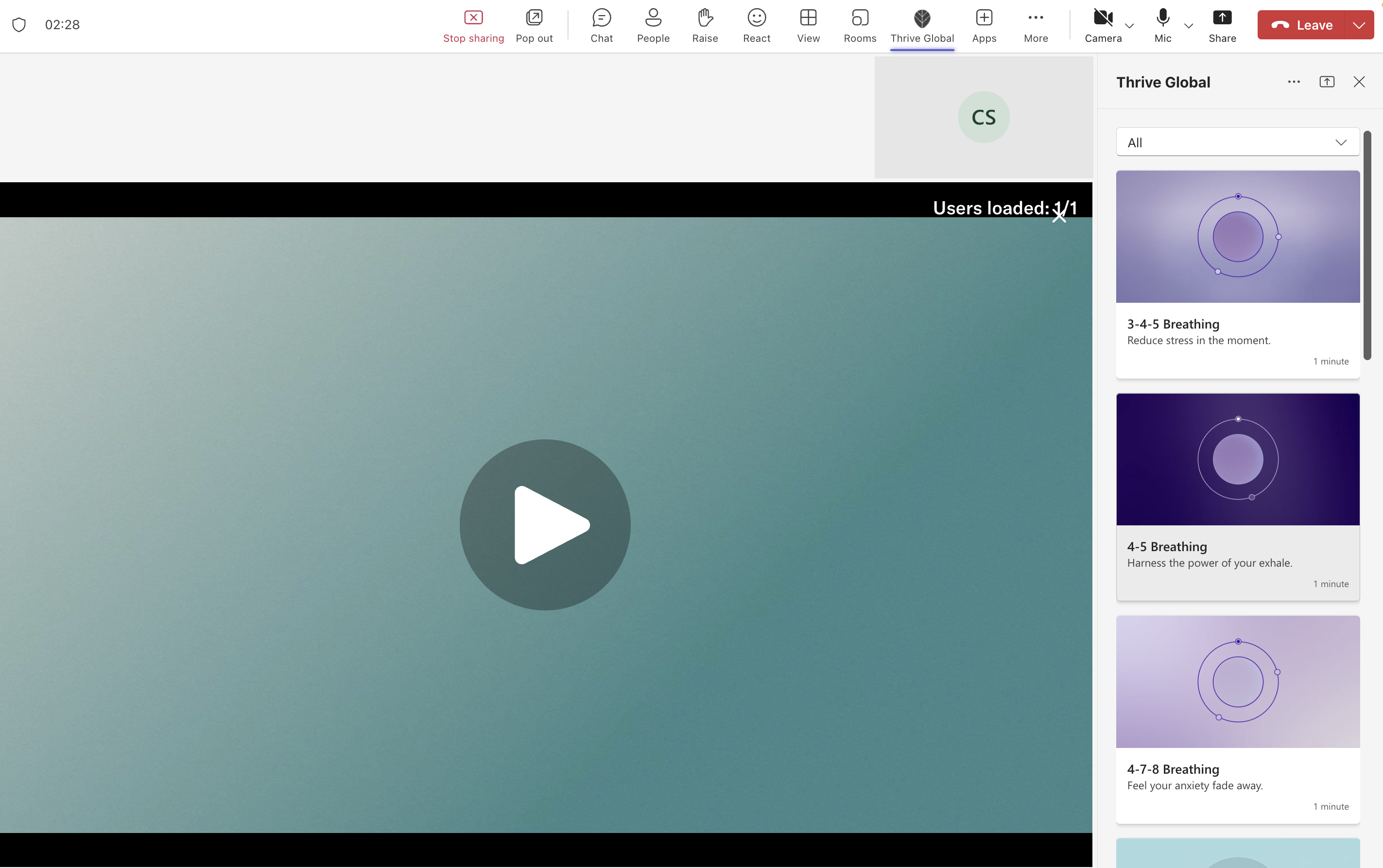Click the 02:28 meeting timer
The width and height of the screenshot is (1383, 868).
tap(63, 25)
